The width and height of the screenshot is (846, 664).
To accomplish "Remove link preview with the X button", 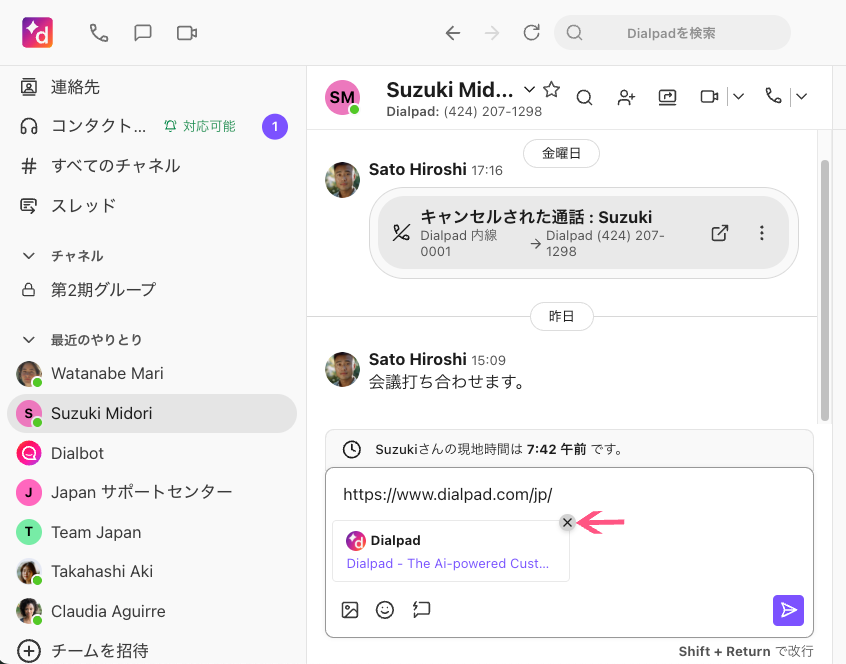I will (x=567, y=522).
